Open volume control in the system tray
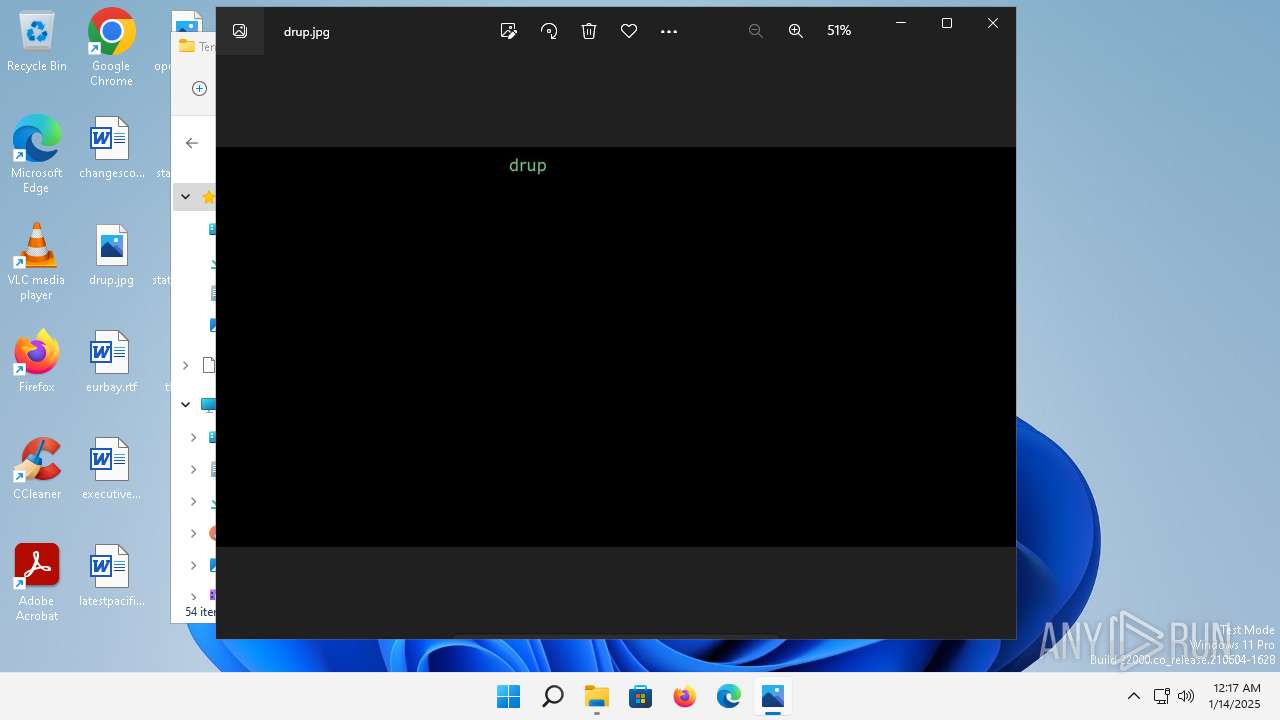Viewport: 1280px width, 720px height. [1186, 696]
